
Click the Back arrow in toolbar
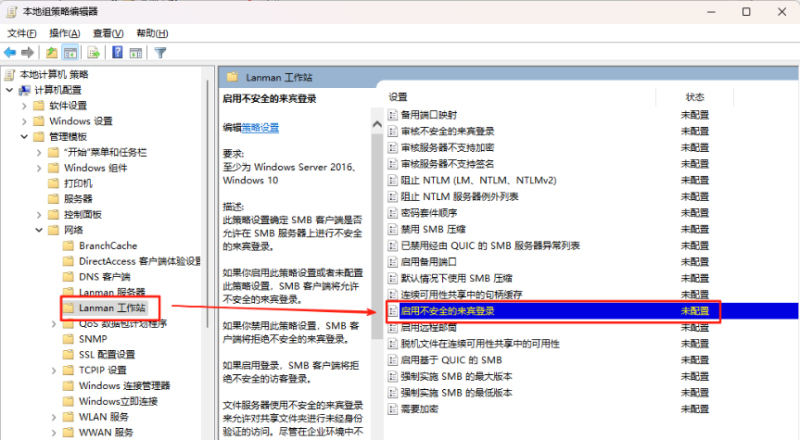coord(11,52)
